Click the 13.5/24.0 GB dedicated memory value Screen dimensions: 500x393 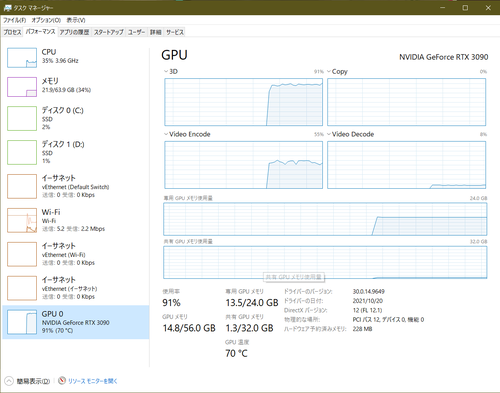pyautogui.click(x=252, y=303)
